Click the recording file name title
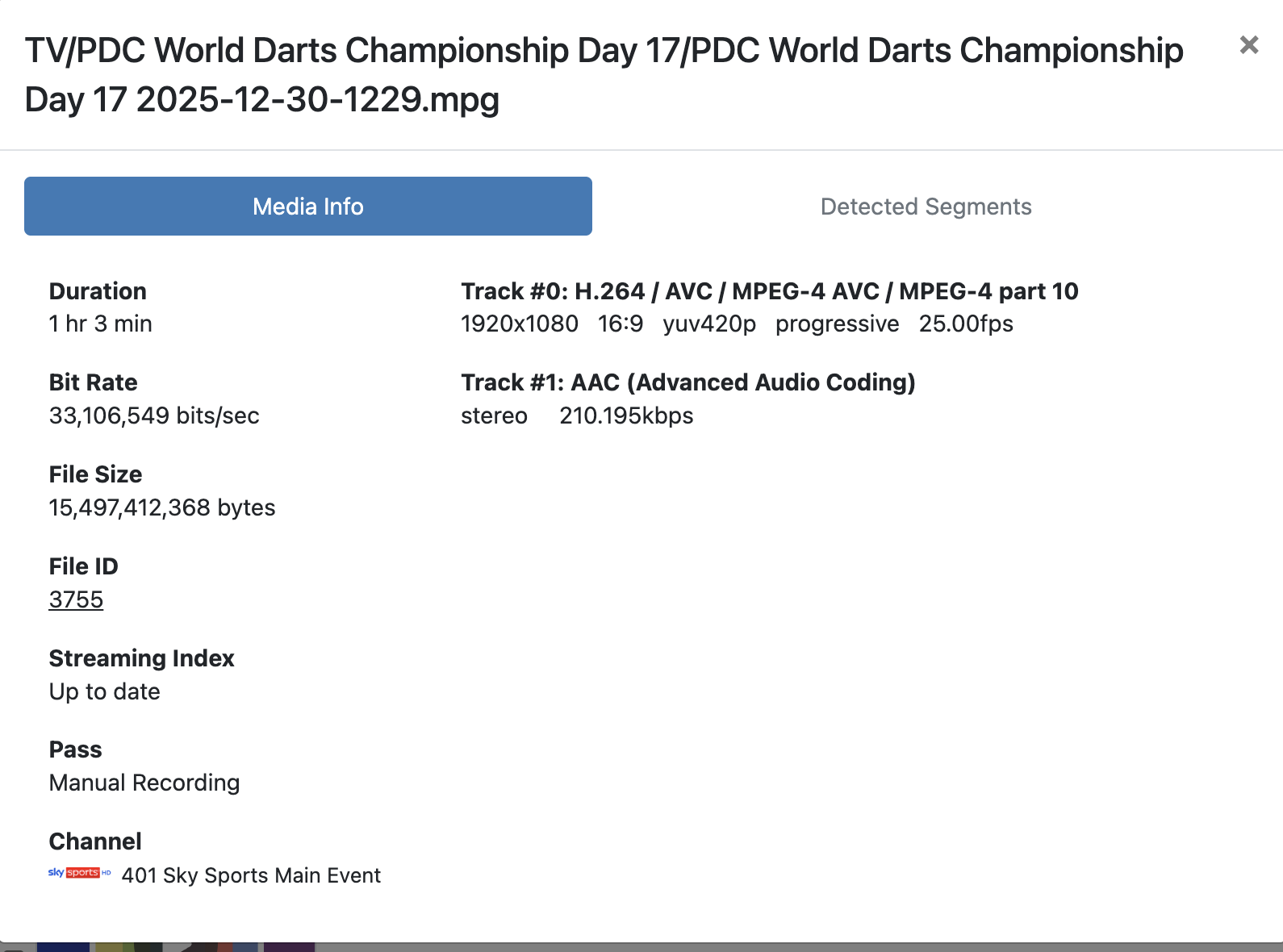 pyautogui.click(x=604, y=75)
